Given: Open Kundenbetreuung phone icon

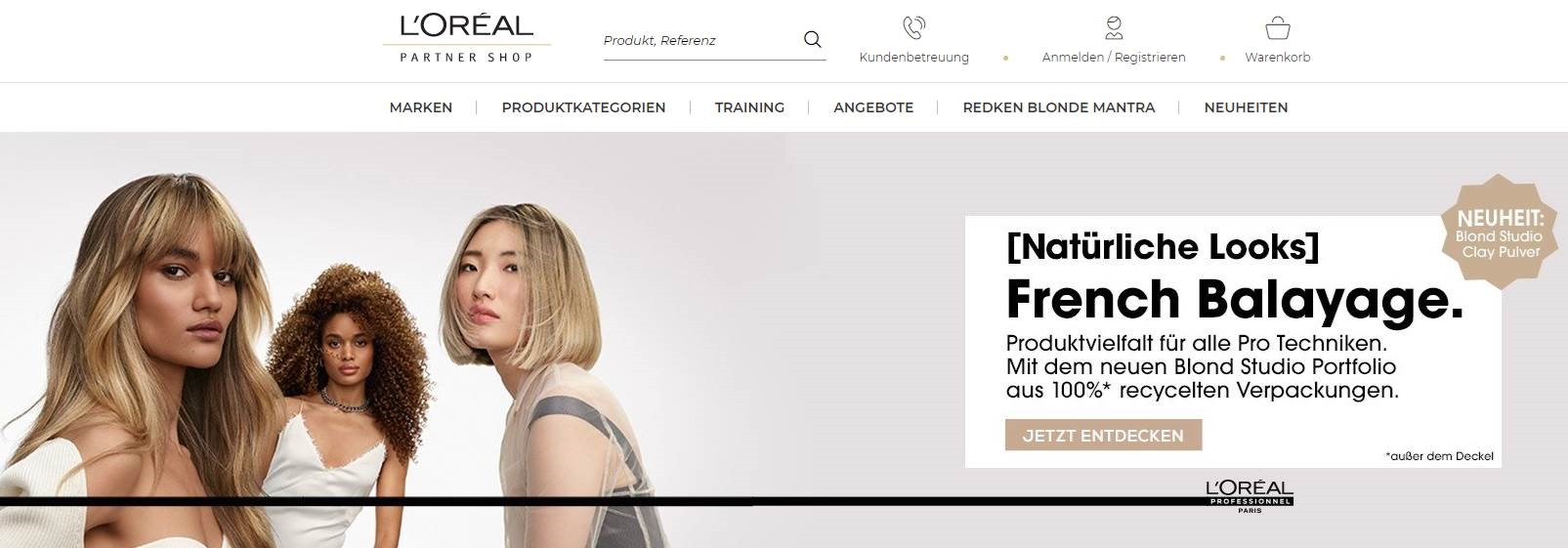Looking at the screenshot, I should 914,27.
